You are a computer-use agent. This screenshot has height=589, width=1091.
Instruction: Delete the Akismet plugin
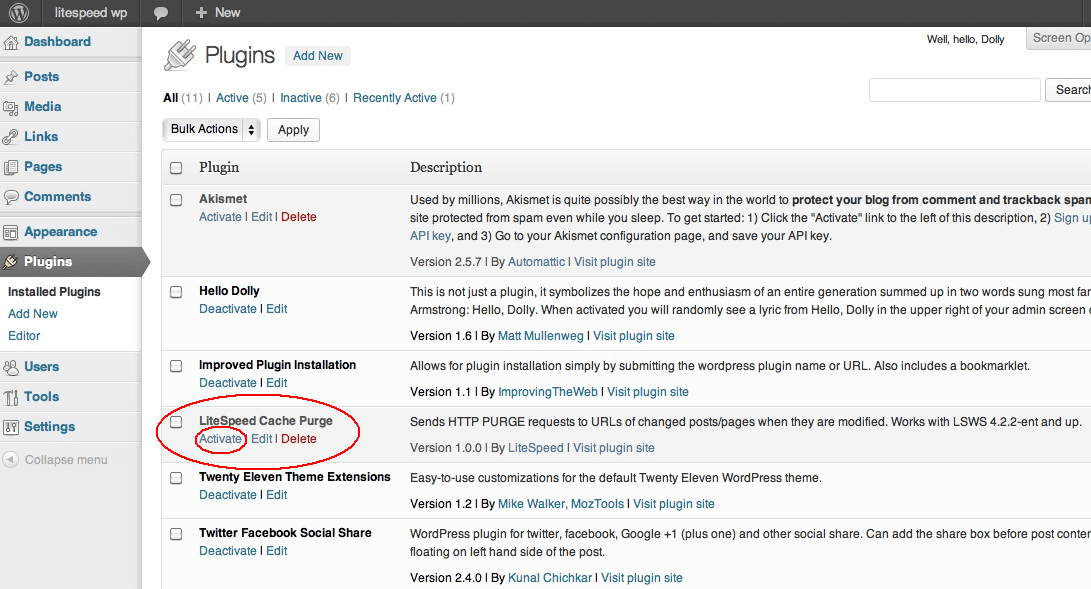tap(298, 216)
